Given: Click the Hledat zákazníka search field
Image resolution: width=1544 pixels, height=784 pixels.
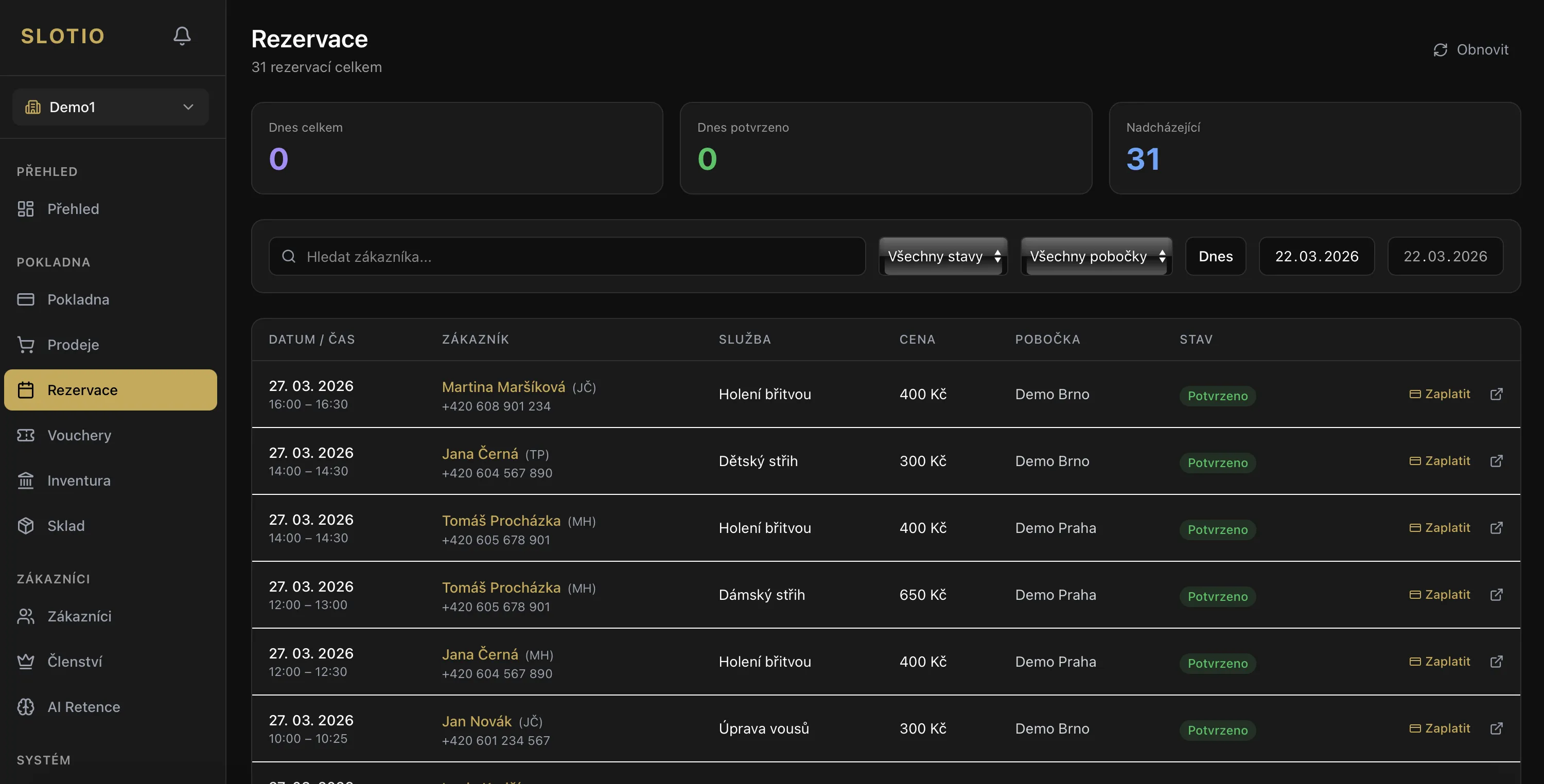Looking at the screenshot, I should 567,256.
